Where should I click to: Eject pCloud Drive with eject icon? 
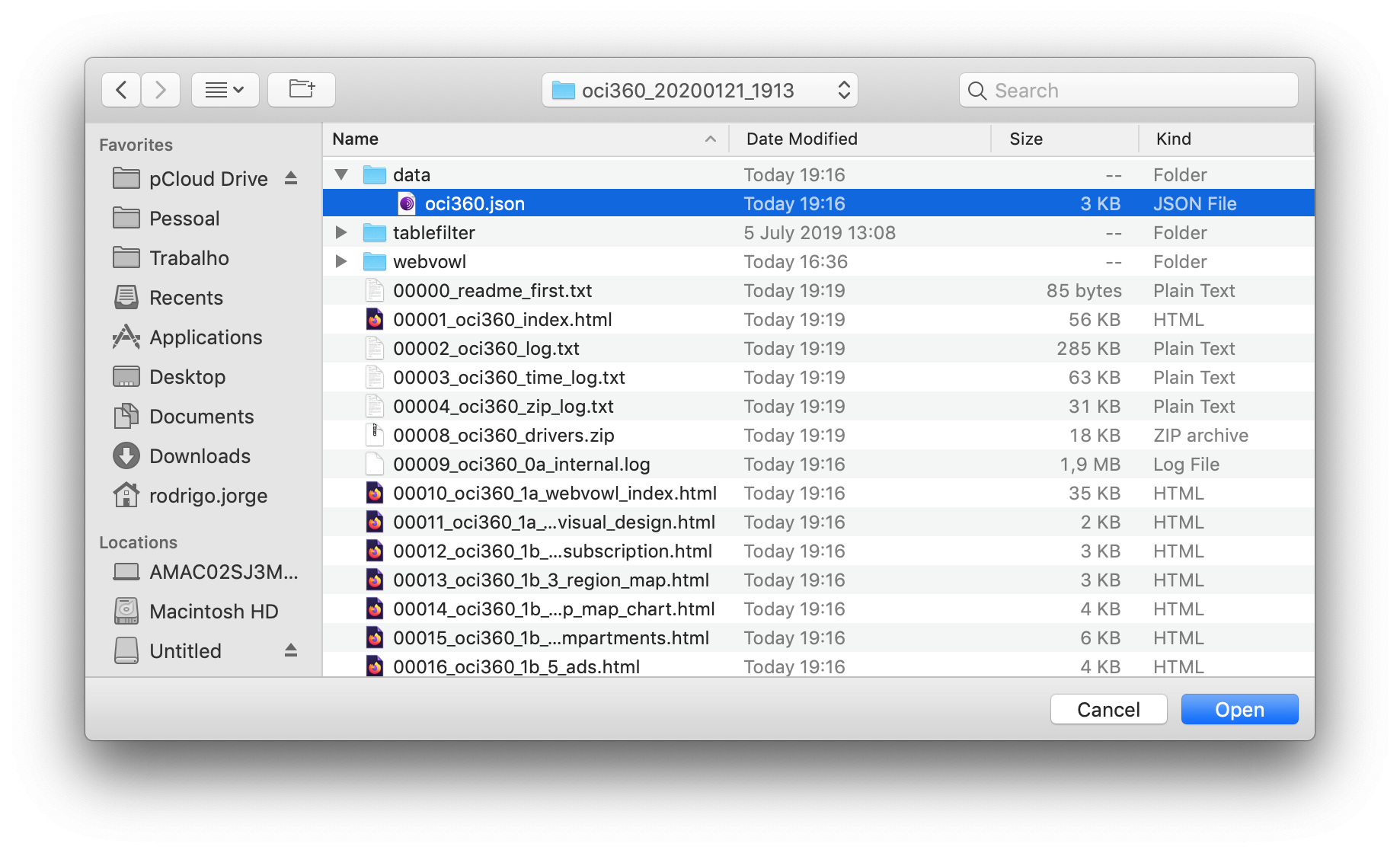(x=291, y=178)
